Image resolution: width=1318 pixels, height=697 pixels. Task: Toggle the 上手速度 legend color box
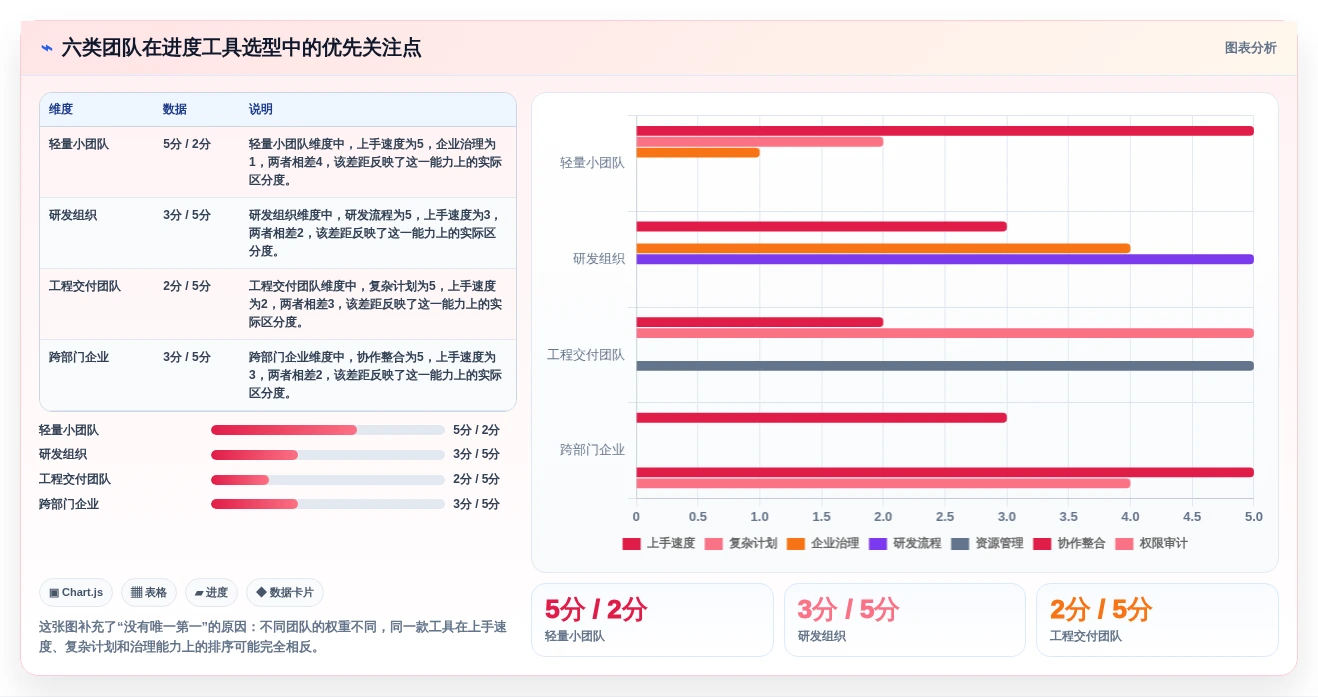pos(631,543)
